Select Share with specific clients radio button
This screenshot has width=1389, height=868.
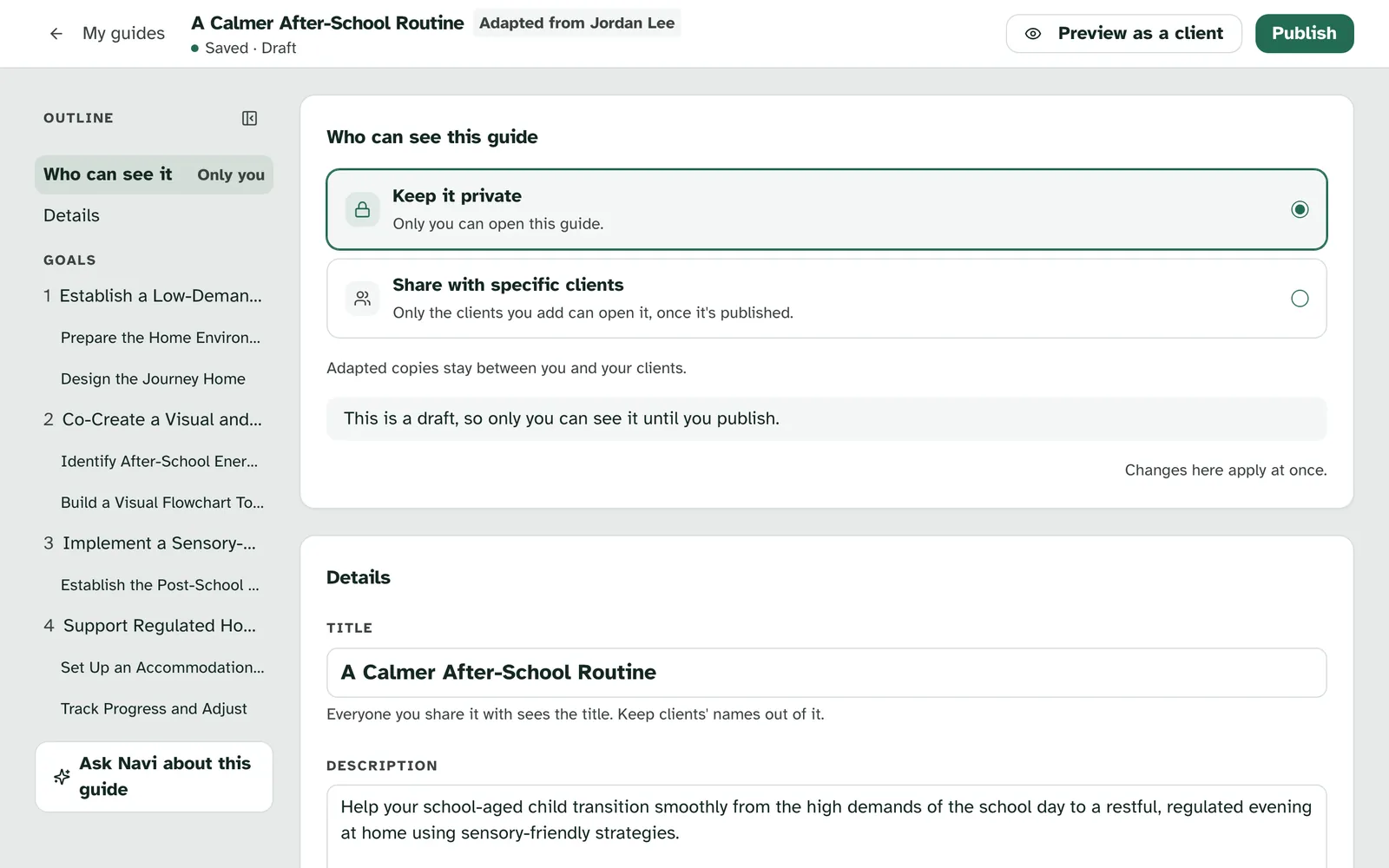(x=1300, y=299)
